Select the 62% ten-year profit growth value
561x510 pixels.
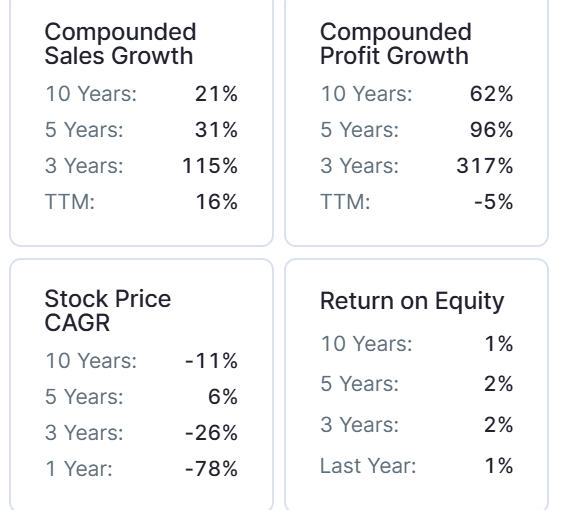(x=492, y=94)
